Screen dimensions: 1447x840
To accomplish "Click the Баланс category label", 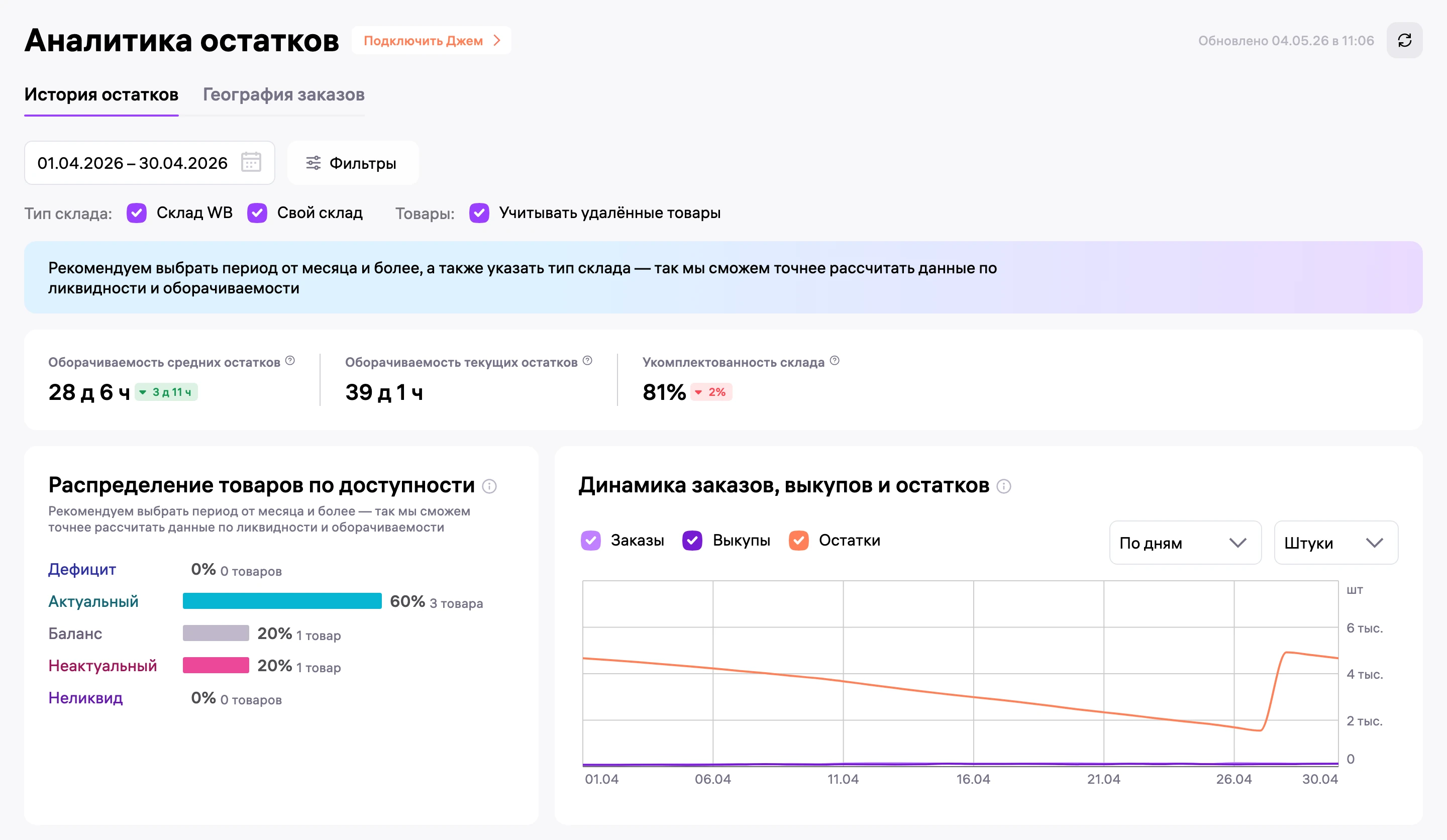I will 75,634.
